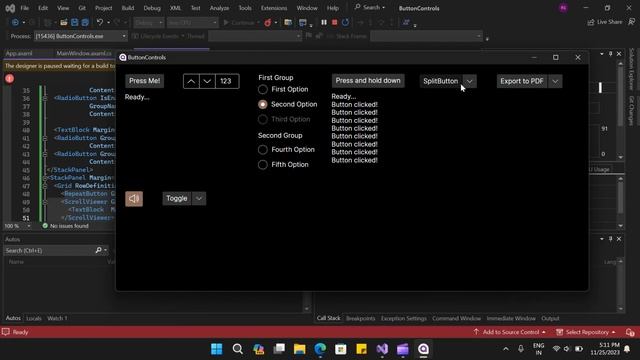Save all files with double-disk icon

pos(85,22)
